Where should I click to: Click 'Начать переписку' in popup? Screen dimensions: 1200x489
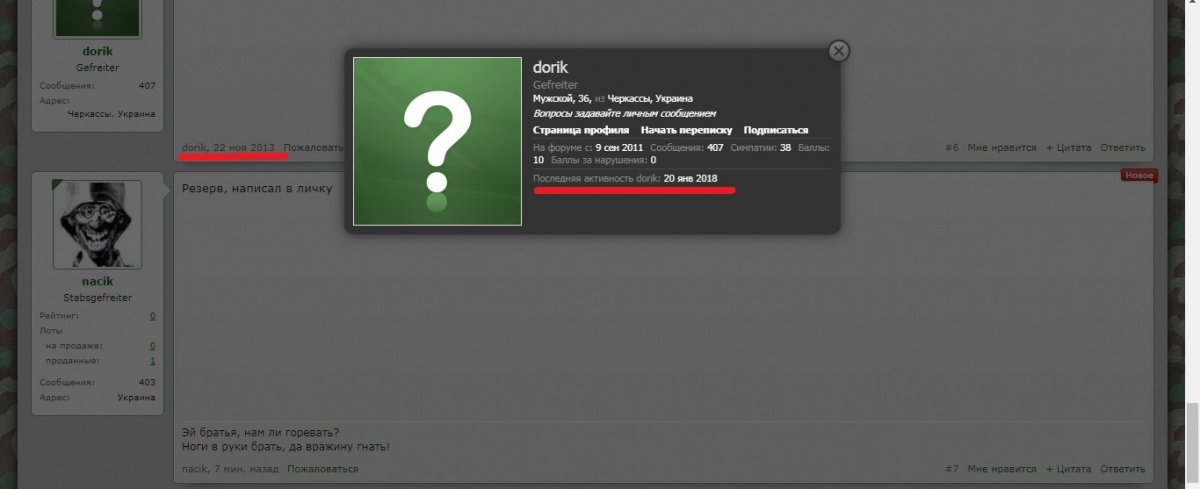pos(687,130)
